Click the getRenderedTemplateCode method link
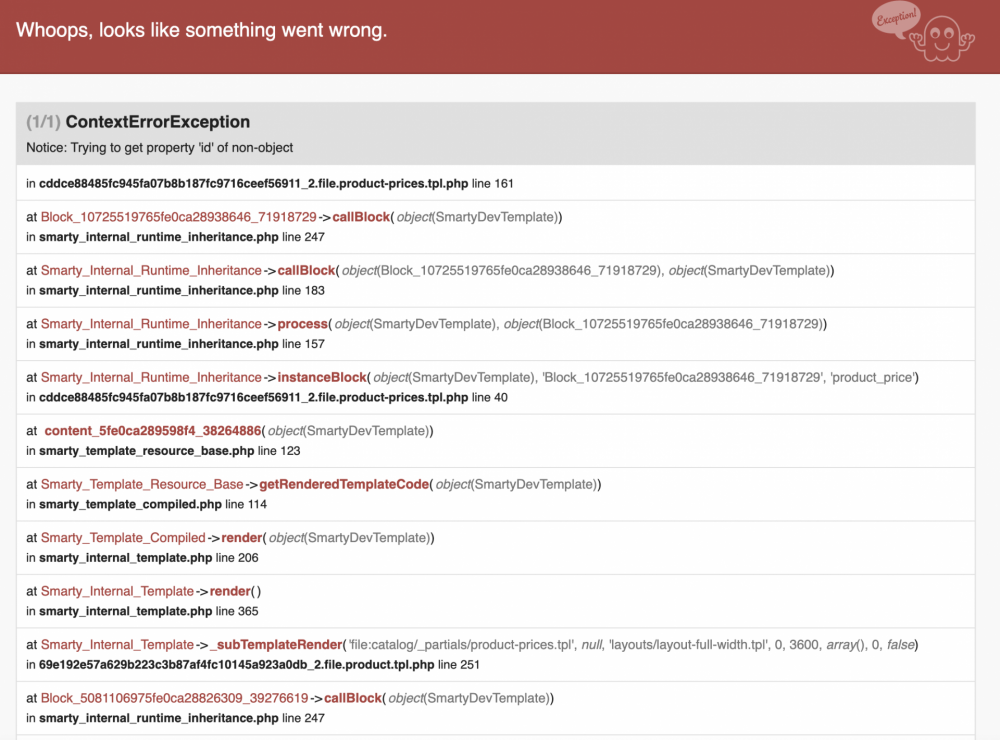The height and width of the screenshot is (740, 1000). tap(345, 484)
